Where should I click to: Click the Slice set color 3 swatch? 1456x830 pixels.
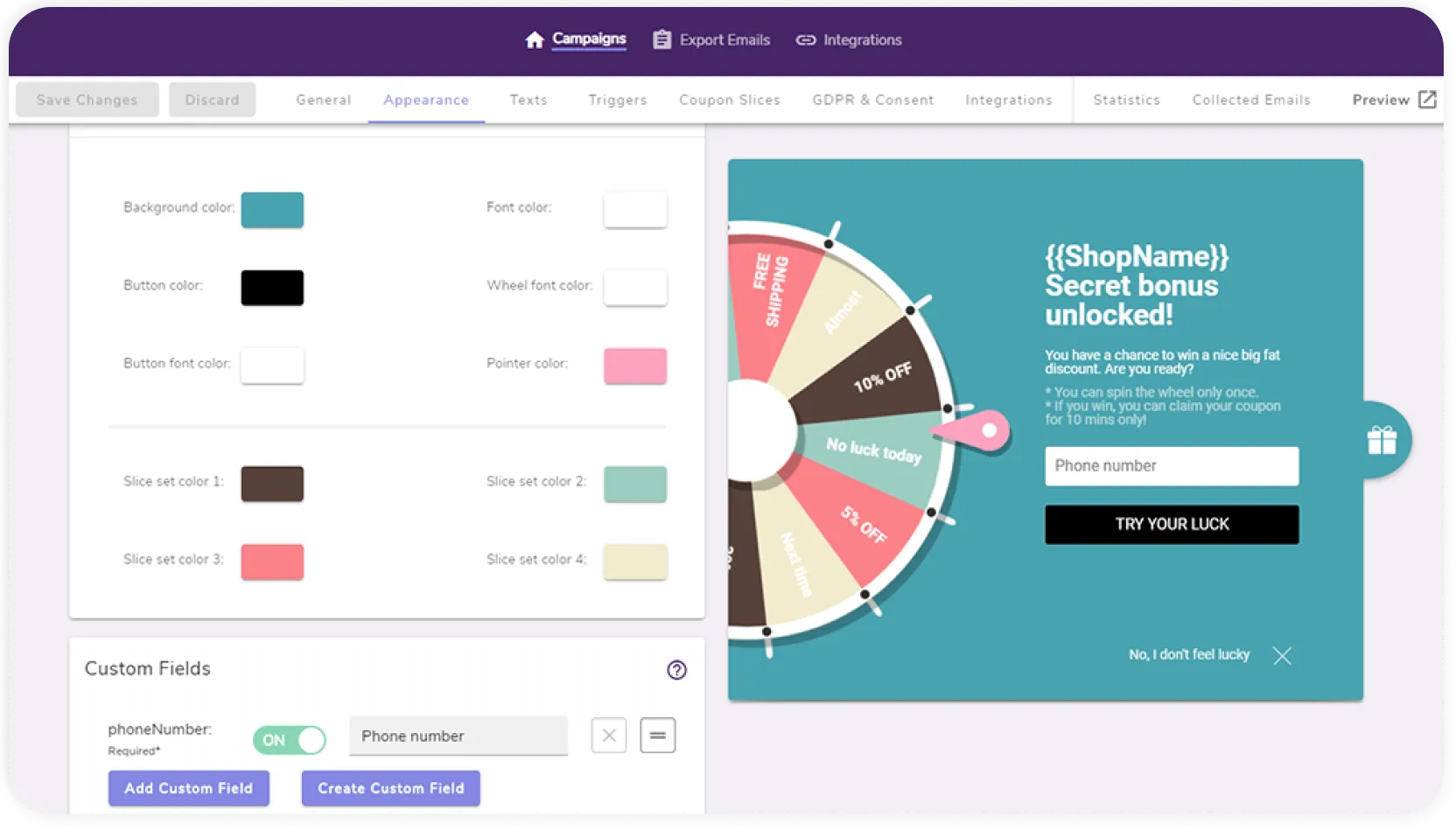271,561
